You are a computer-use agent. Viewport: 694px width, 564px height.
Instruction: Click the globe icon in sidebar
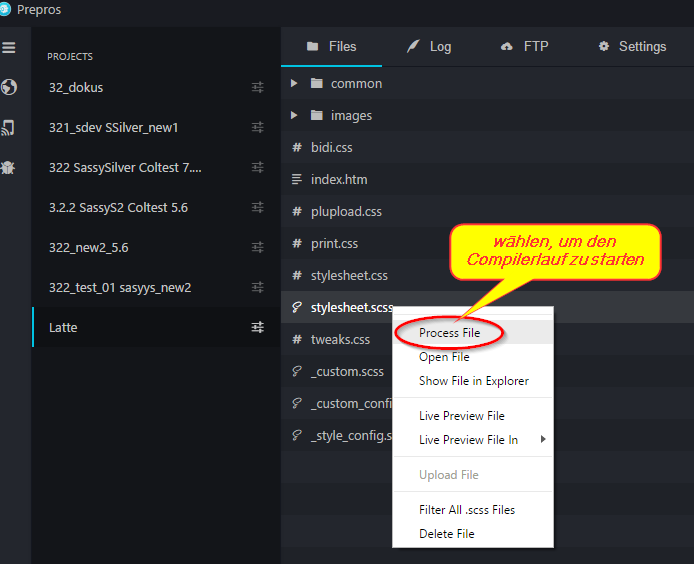9,88
